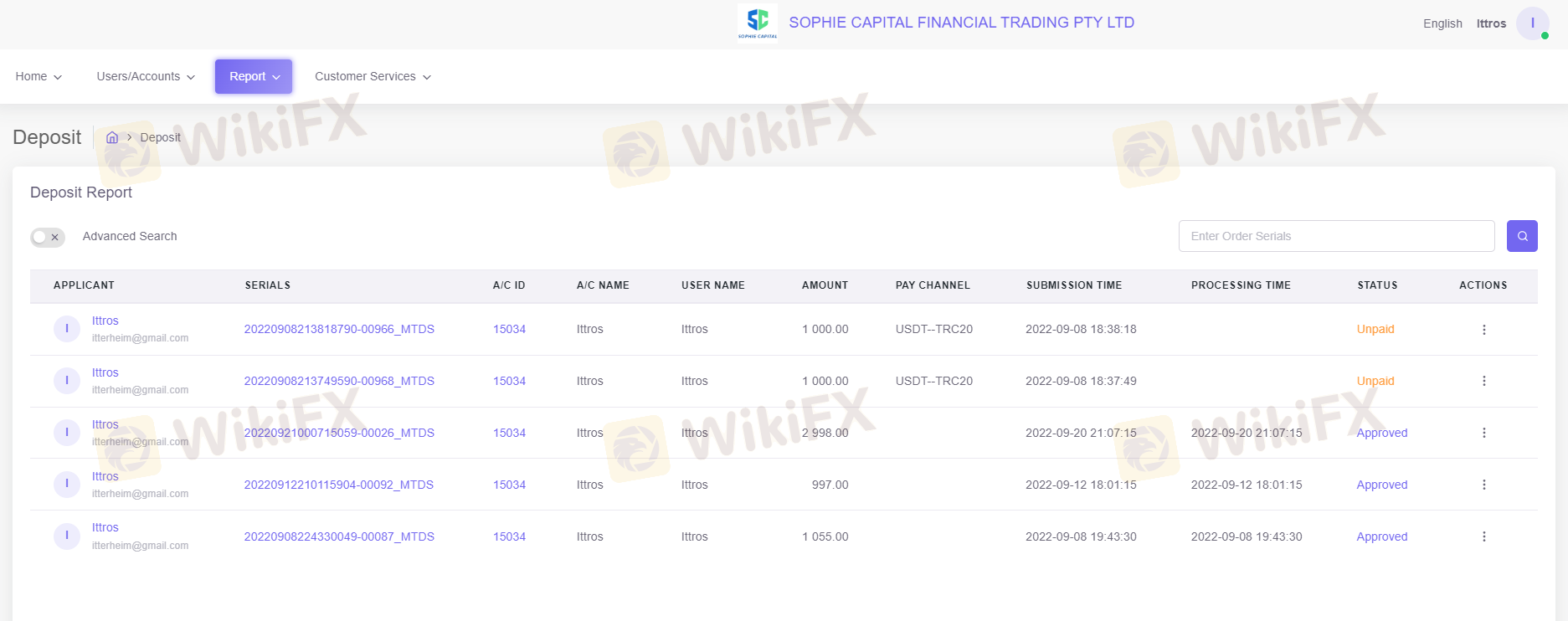The image size is (1568, 621).
Task: Click processing time 2022-09-12 18:01:15
Action: 1247,485
